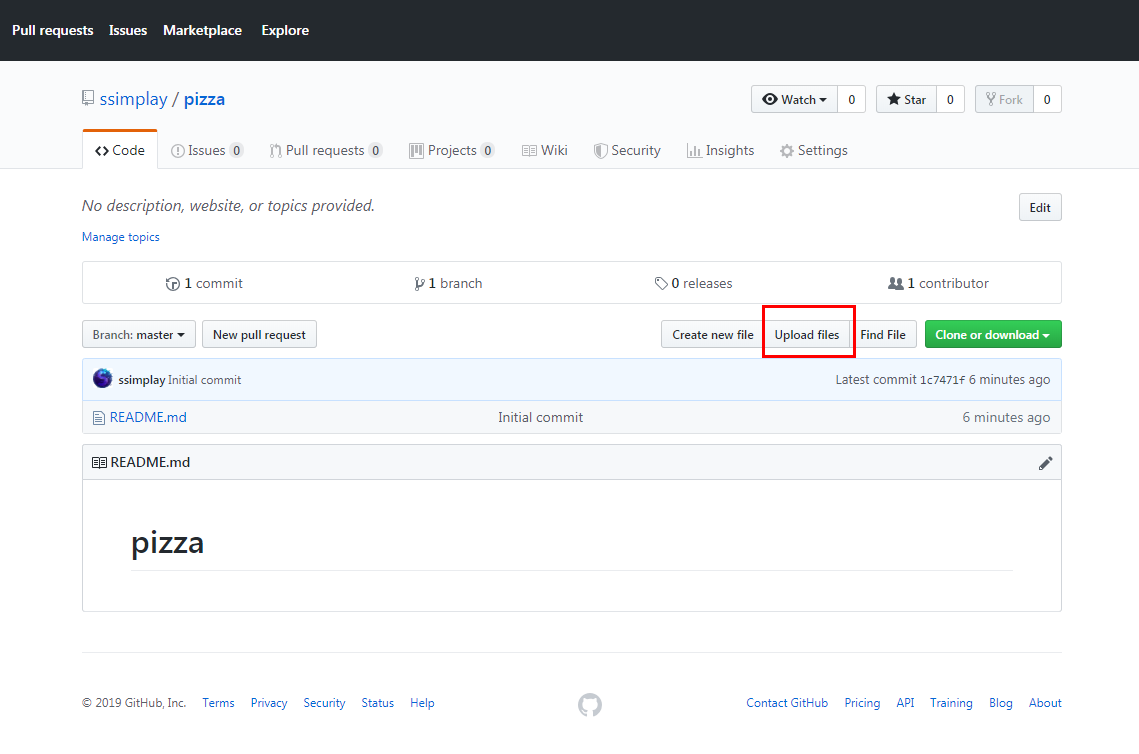
Task: Click the ssimplay author name in commit row
Action: click(x=142, y=380)
